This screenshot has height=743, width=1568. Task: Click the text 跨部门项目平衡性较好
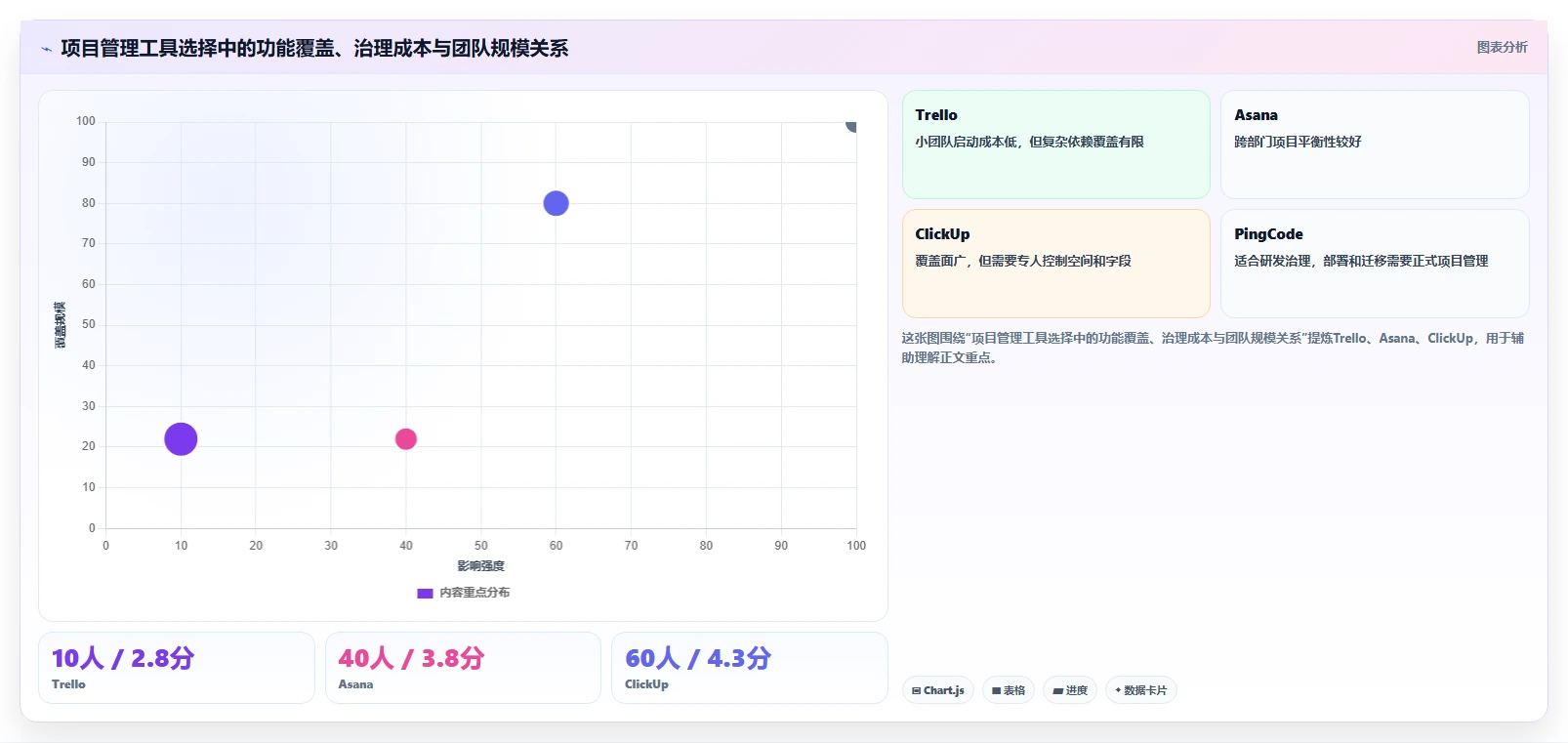[1298, 142]
